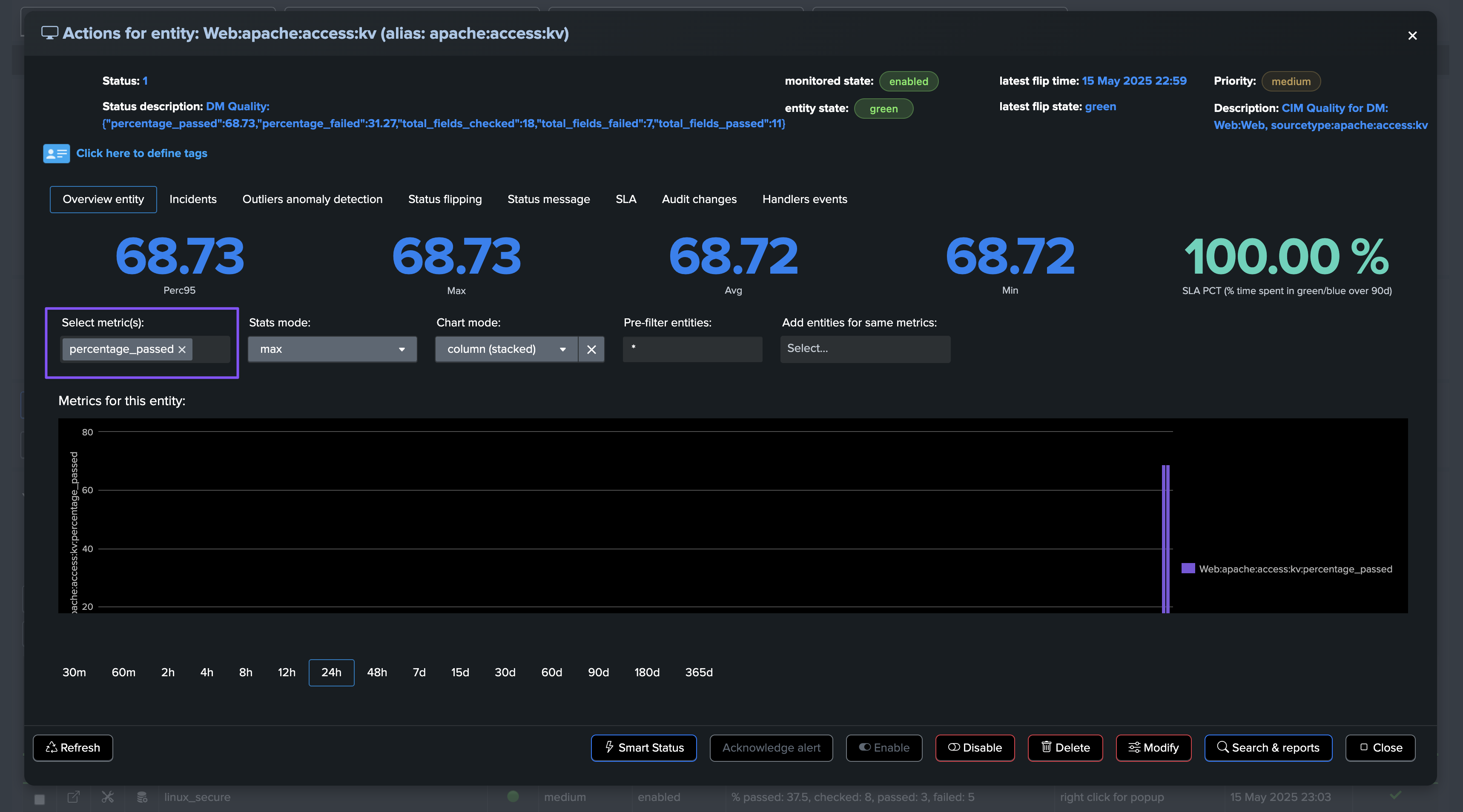
Task: Click the database icon in linux_secure row
Action: 142,797
